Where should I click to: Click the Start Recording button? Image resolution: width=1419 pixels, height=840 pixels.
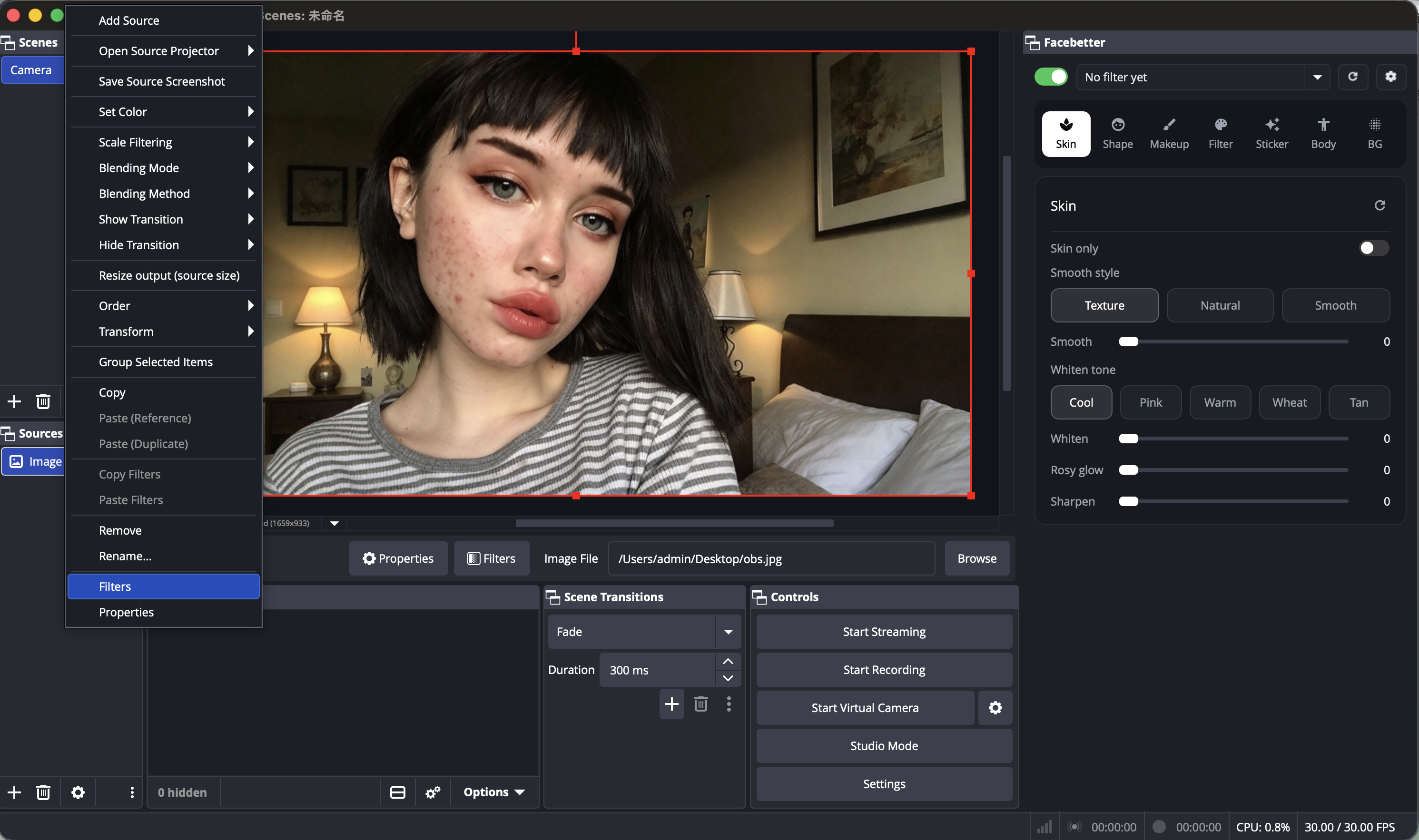point(884,669)
